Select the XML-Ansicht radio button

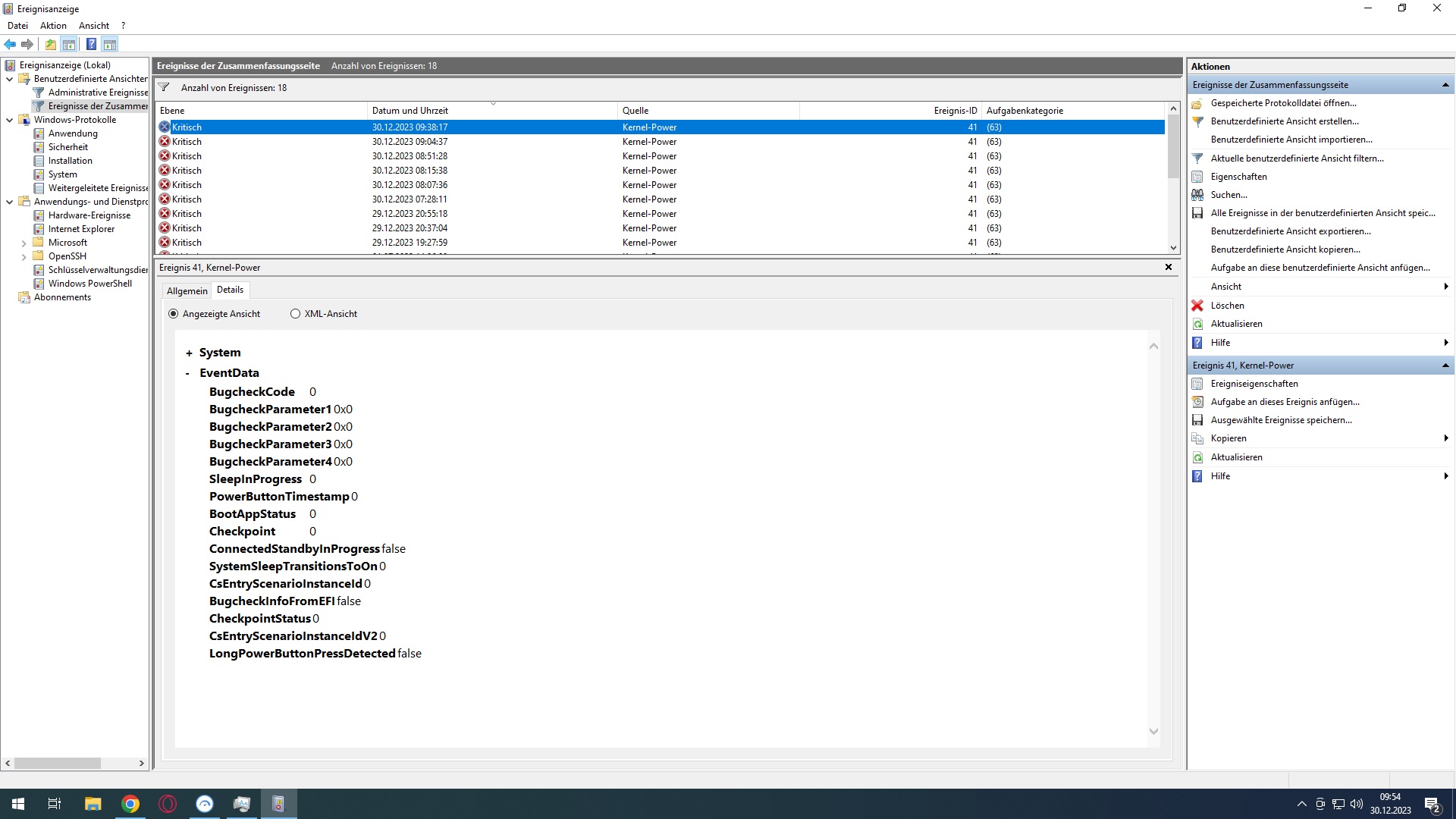point(295,314)
